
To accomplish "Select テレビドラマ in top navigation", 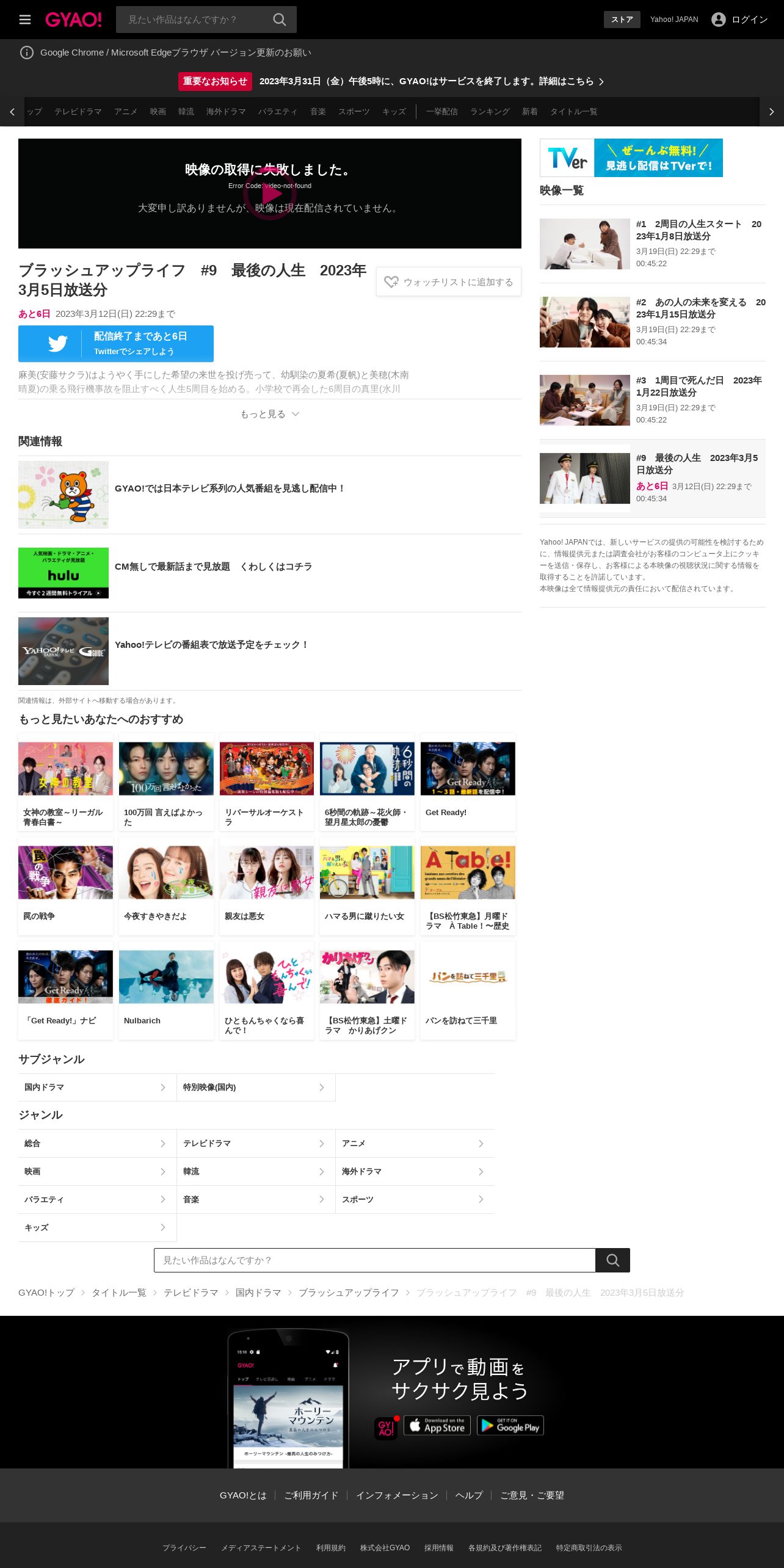I will click(78, 112).
